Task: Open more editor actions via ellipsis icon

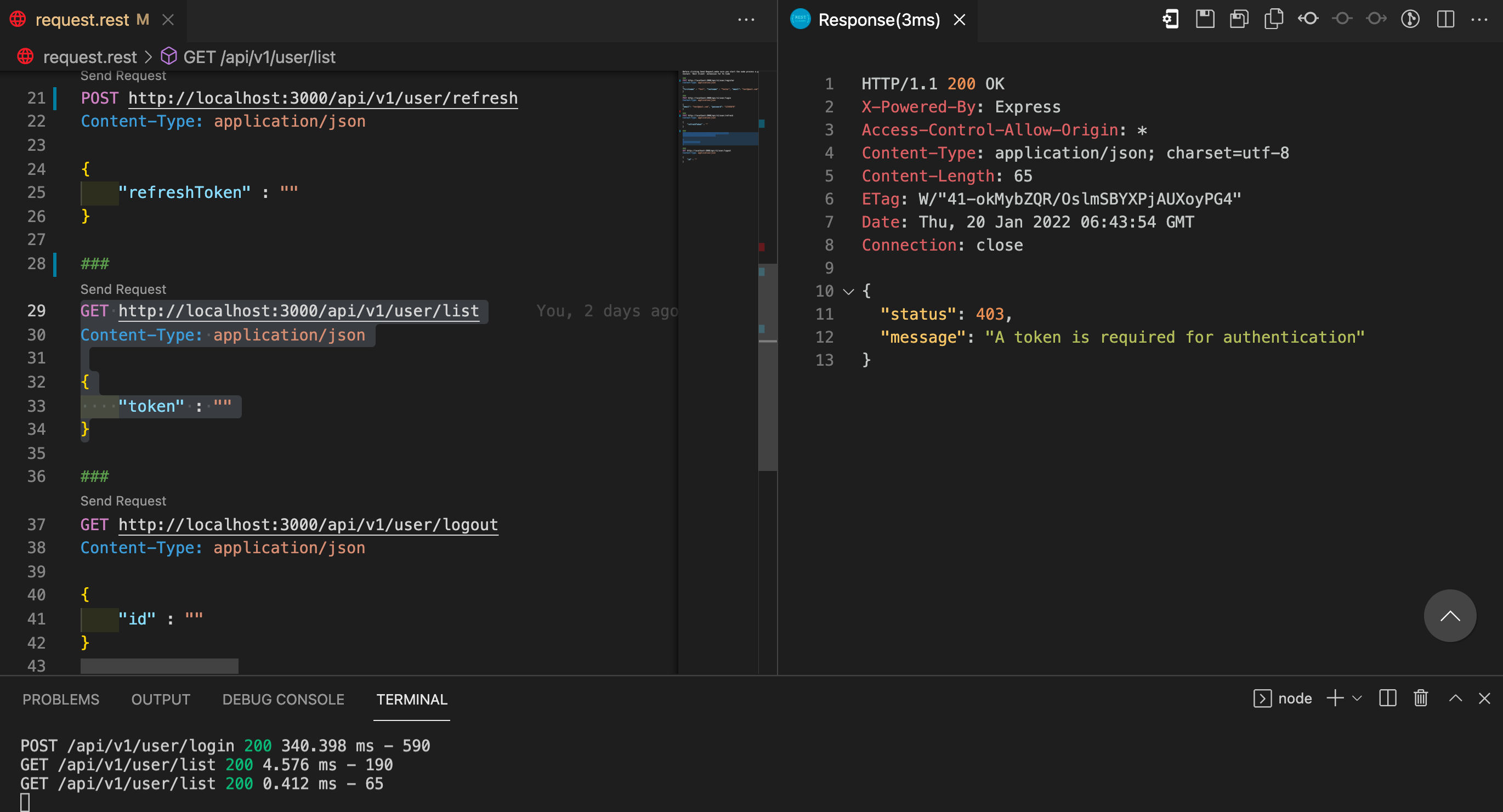Action: point(1479,19)
